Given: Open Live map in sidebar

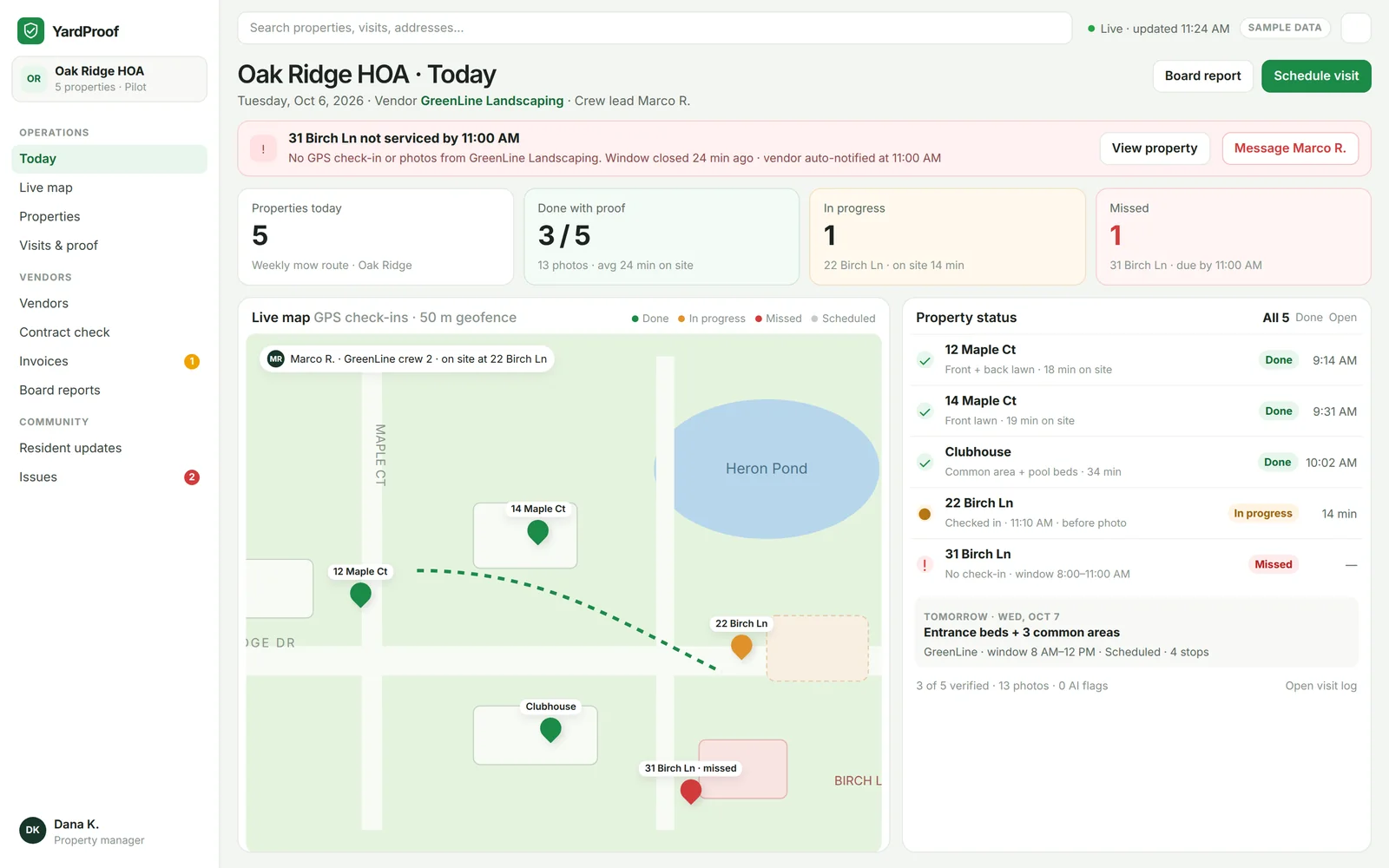Looking at the screenshot, I should pos(109,187).
